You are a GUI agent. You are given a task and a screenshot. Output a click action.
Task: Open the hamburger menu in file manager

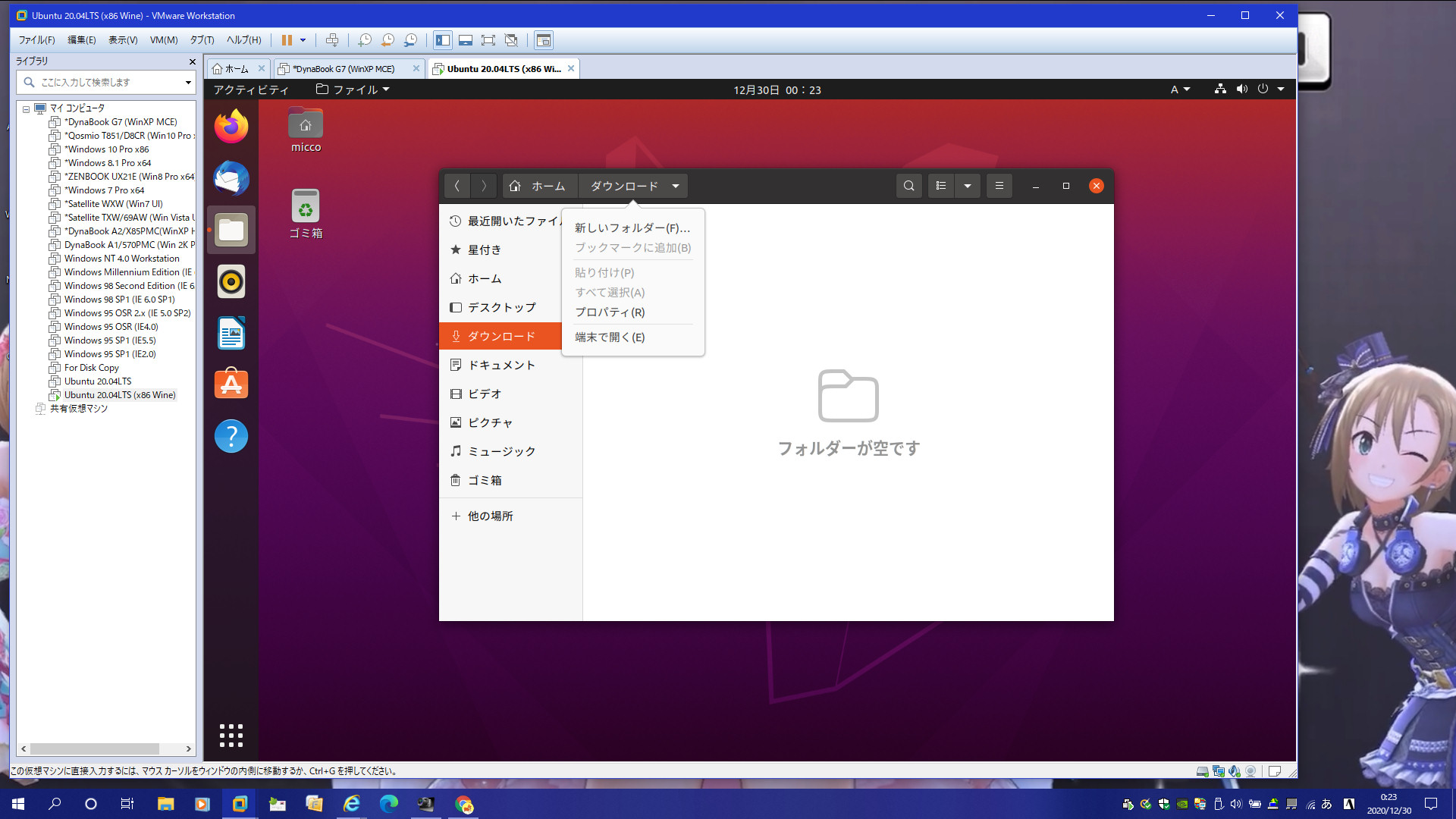[x=999, y=186]
